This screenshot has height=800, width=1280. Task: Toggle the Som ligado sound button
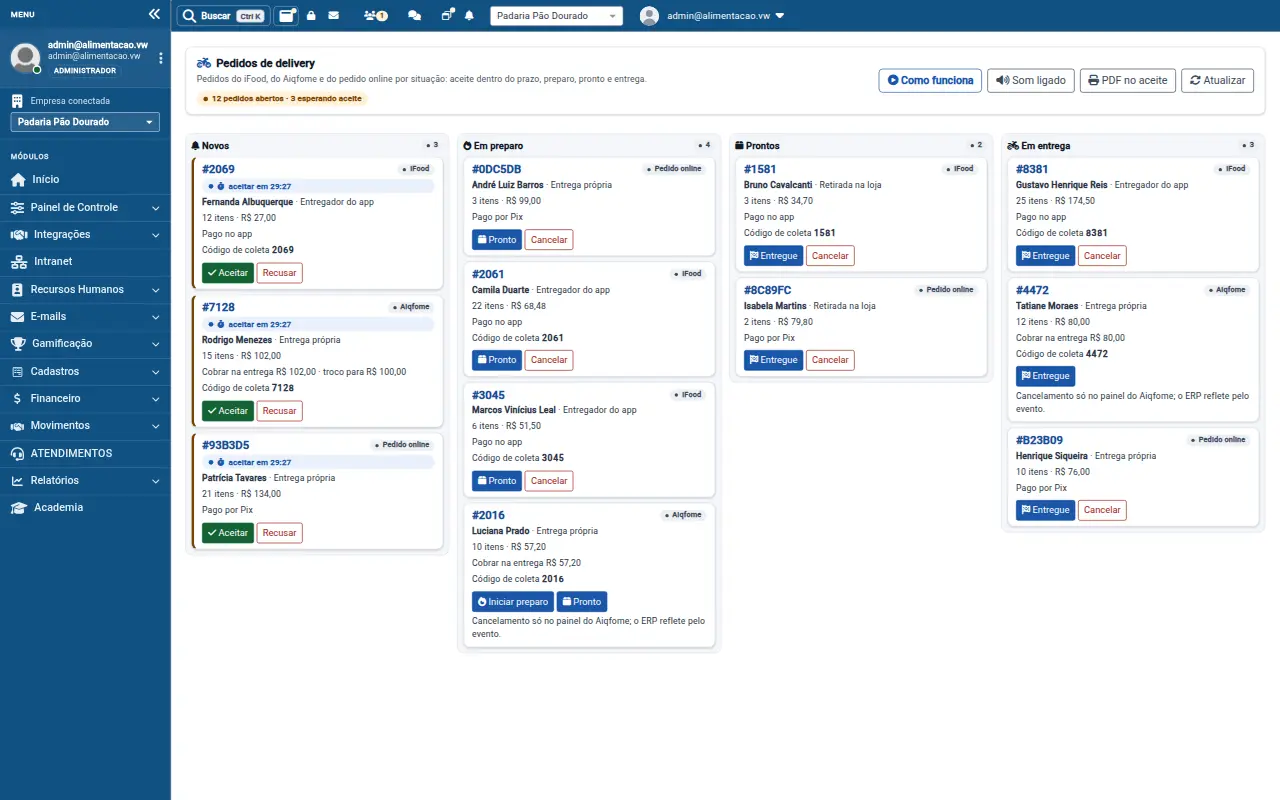click(x=1031, y=80)
